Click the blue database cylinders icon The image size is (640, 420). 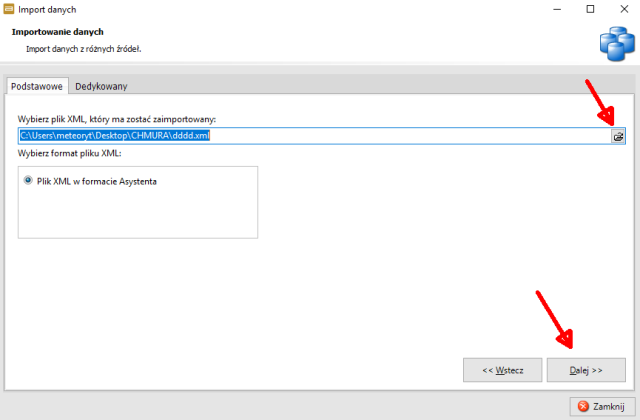pyautogui.click(x=617, y=44)
